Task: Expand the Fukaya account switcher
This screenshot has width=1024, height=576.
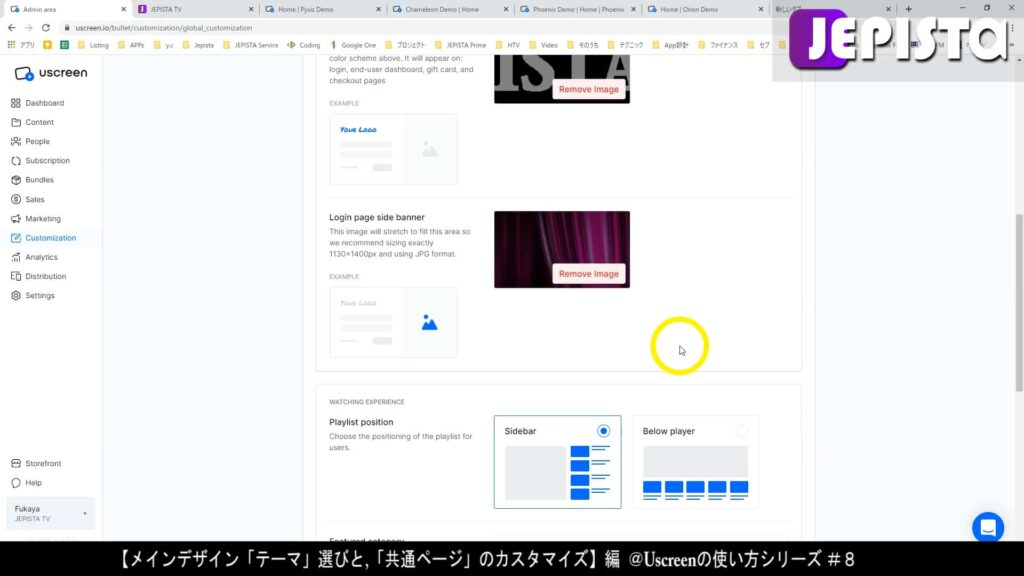Action: (x=50, y=513)
